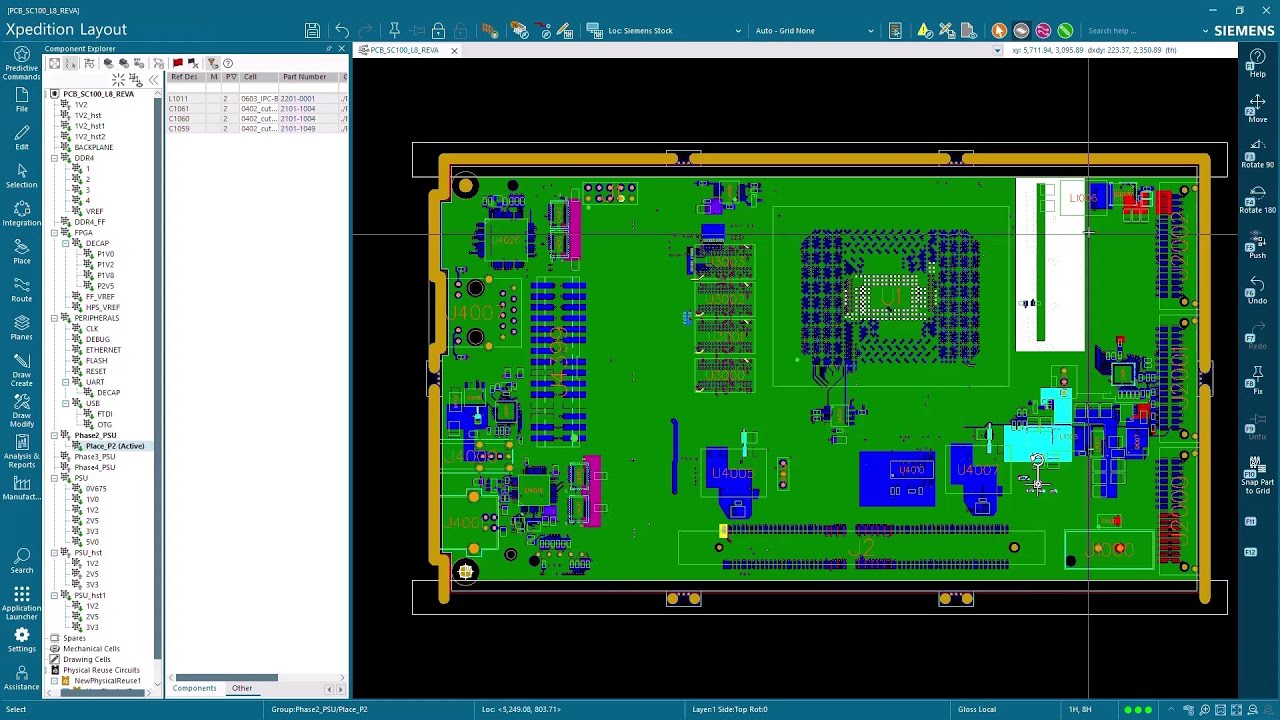Collapse the USB tree node
Image resolution: width=1280 pixels, height=720 pixels.
pyautogui.click(x=66, y=403)
